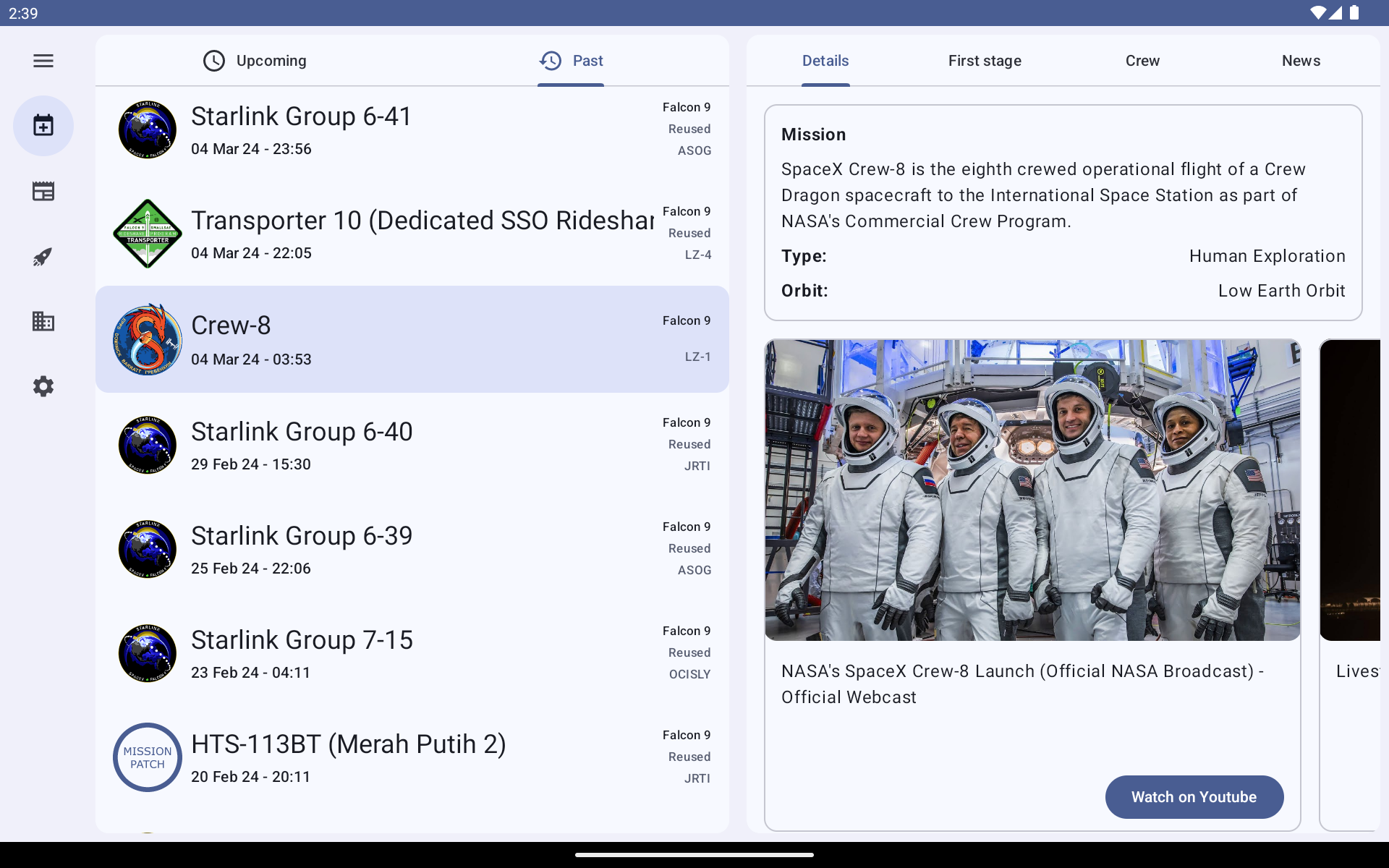Open HTS-113BT (Merah Putih 2) launch title

[x=349, y=744]
